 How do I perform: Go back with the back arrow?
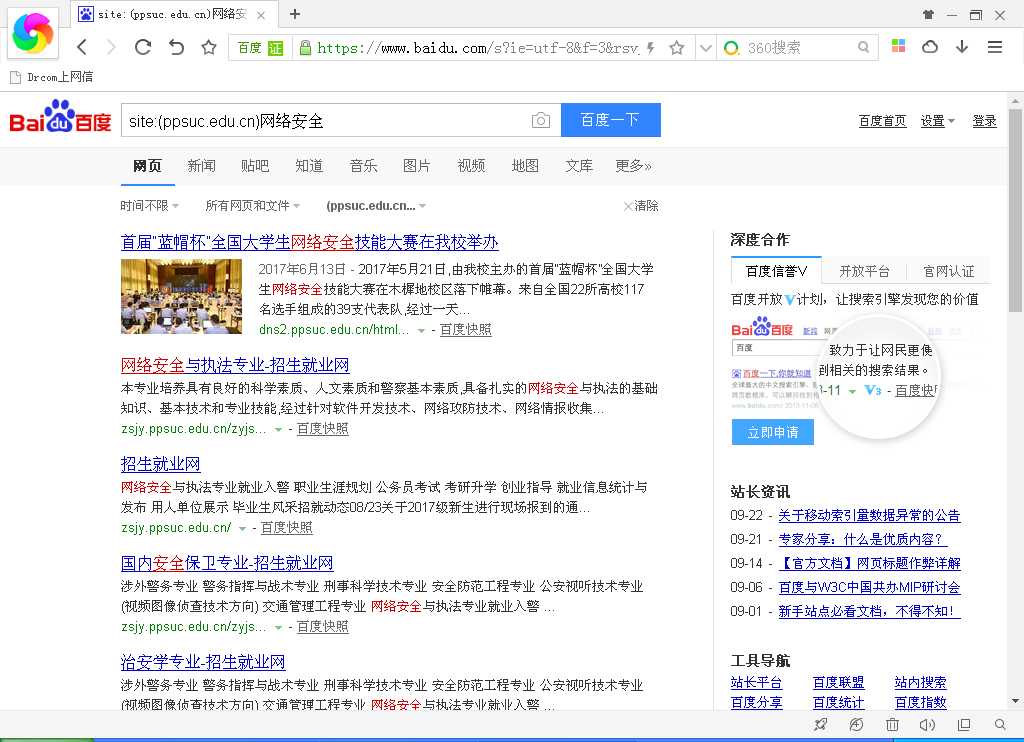82,47
